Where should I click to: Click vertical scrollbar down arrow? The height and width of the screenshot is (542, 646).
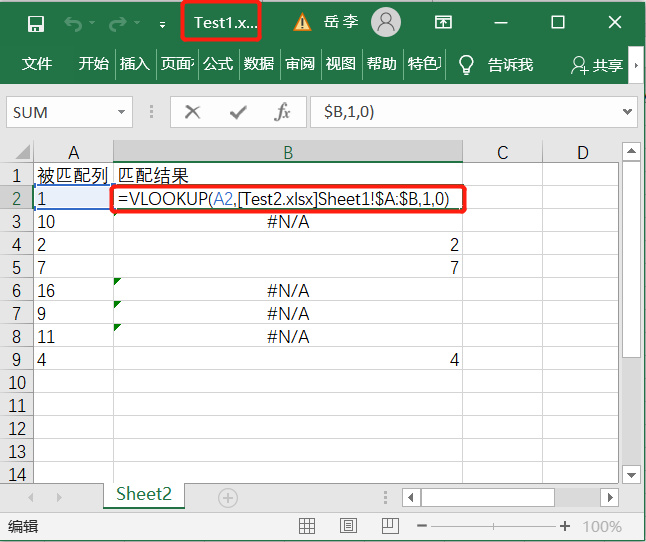pos(631,475)
